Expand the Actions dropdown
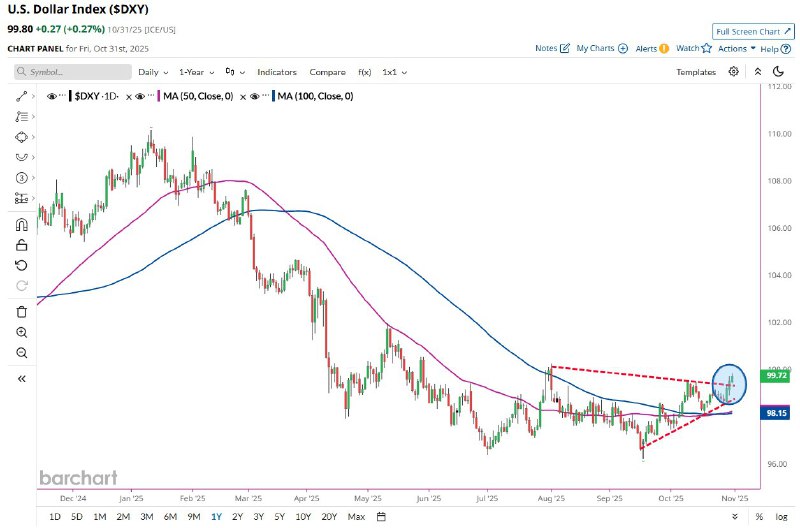Viewport: 800px width, 528px height. 737,48
